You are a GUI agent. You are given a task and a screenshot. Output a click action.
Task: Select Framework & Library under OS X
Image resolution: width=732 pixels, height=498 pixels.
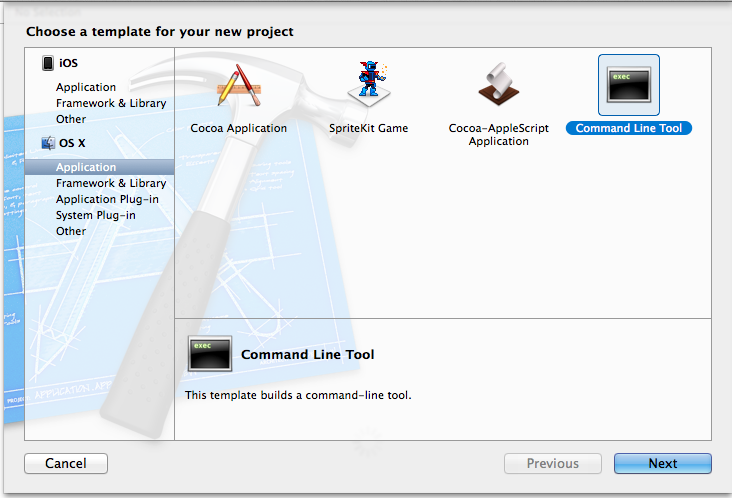[x=111, y=183]
